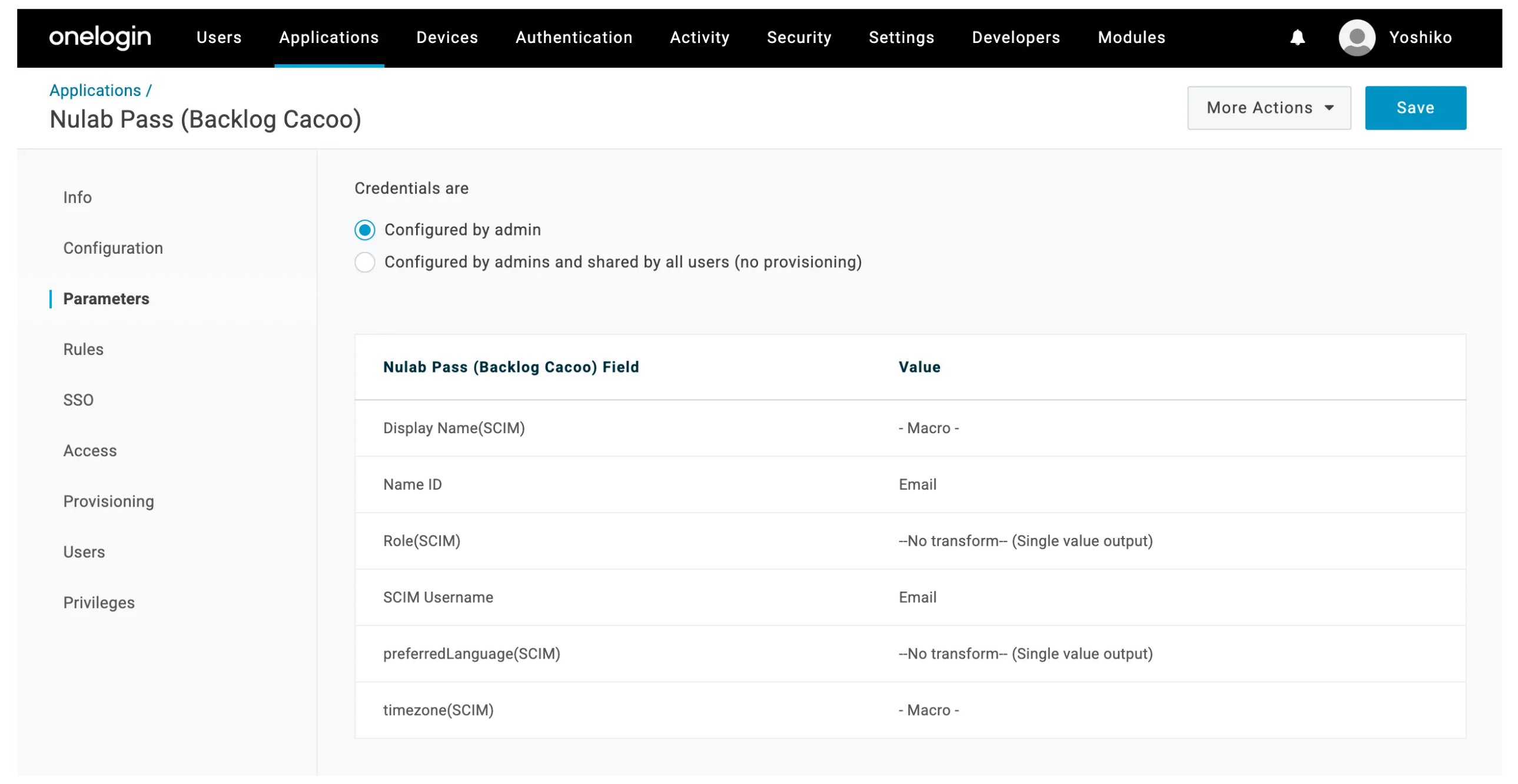Open the Name ID parameter row
1518x784 pixels.
[910, 484]
